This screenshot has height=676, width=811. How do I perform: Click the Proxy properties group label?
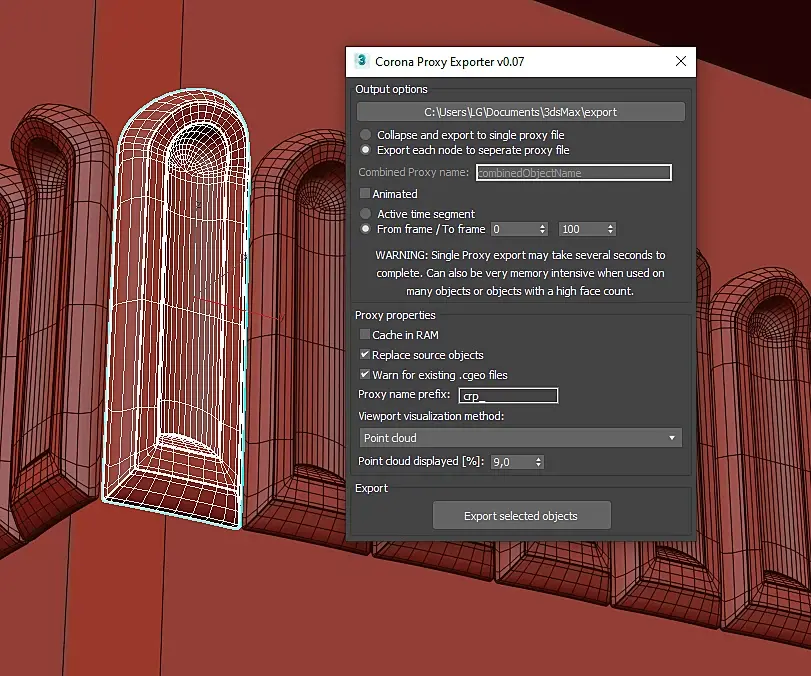pos(395,315)
